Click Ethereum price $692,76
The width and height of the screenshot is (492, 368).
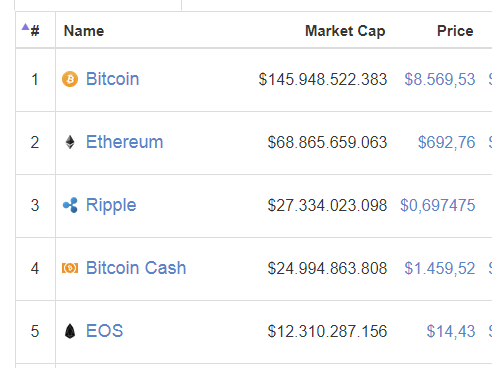pos(447,142)
